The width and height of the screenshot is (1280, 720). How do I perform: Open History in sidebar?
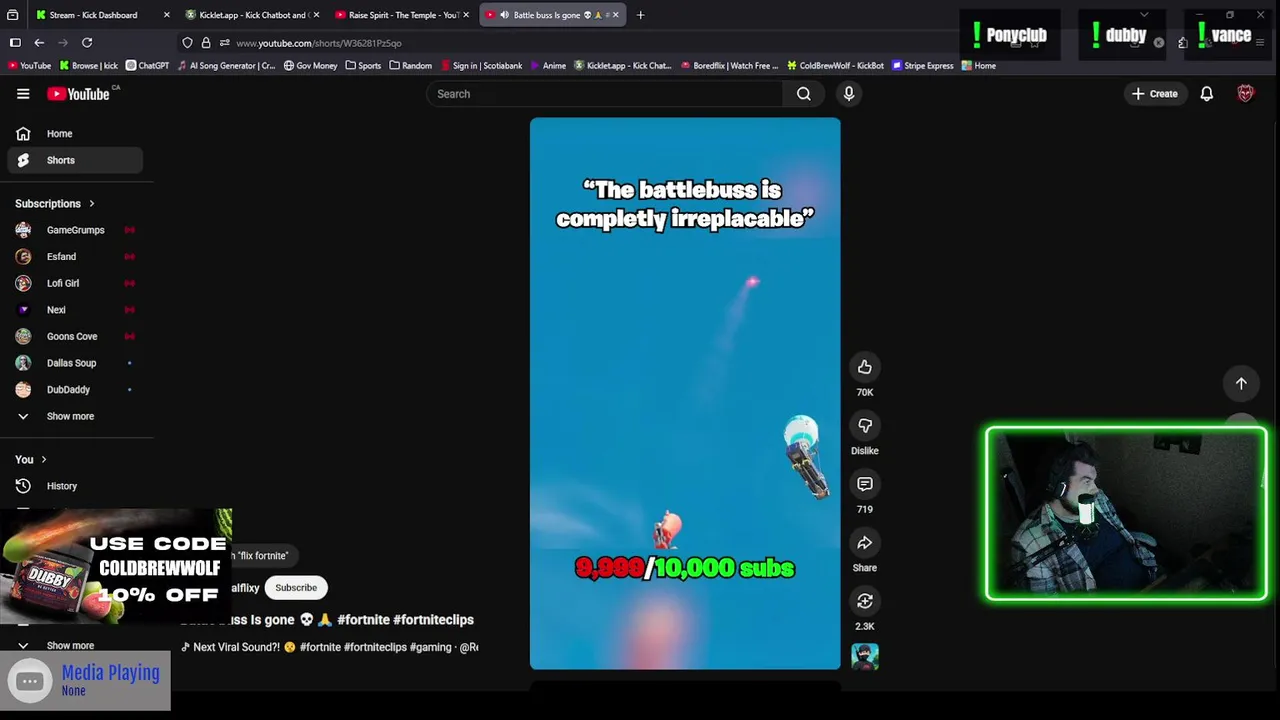pos(75,486)
